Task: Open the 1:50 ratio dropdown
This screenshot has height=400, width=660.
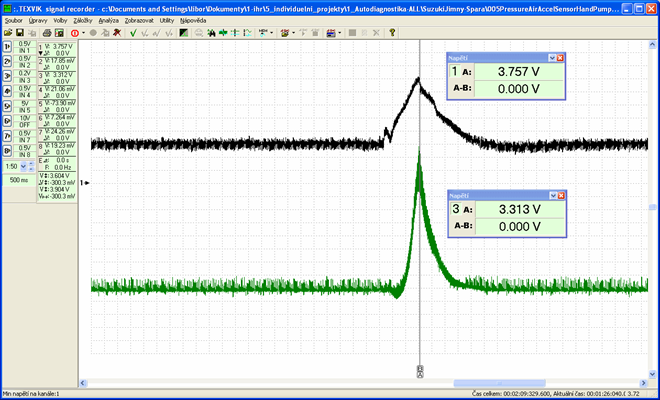Action: pos(23,166)
